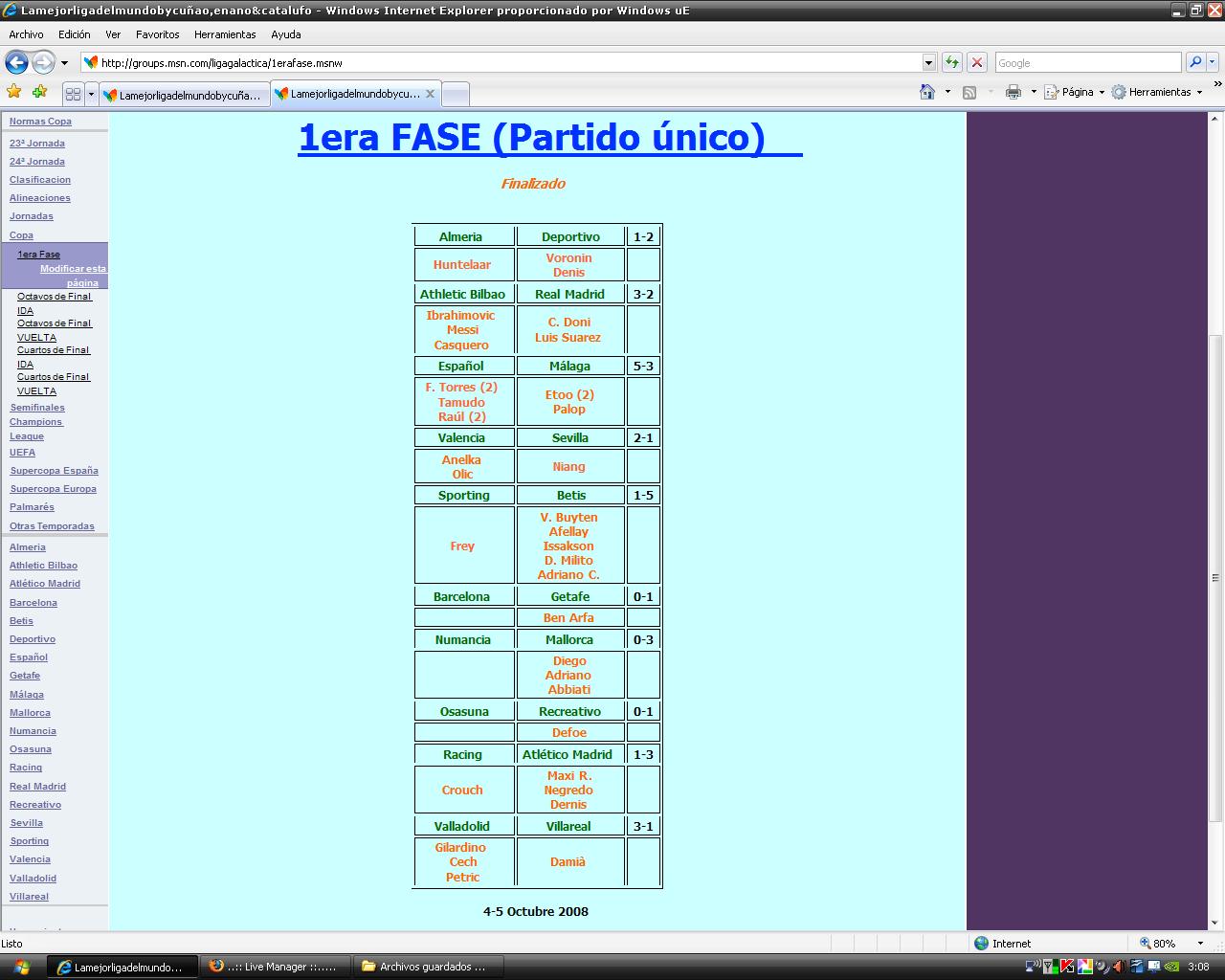1225x980 pixels.
Task: Click the NVIDIA tray icon
Action: 1171,967
